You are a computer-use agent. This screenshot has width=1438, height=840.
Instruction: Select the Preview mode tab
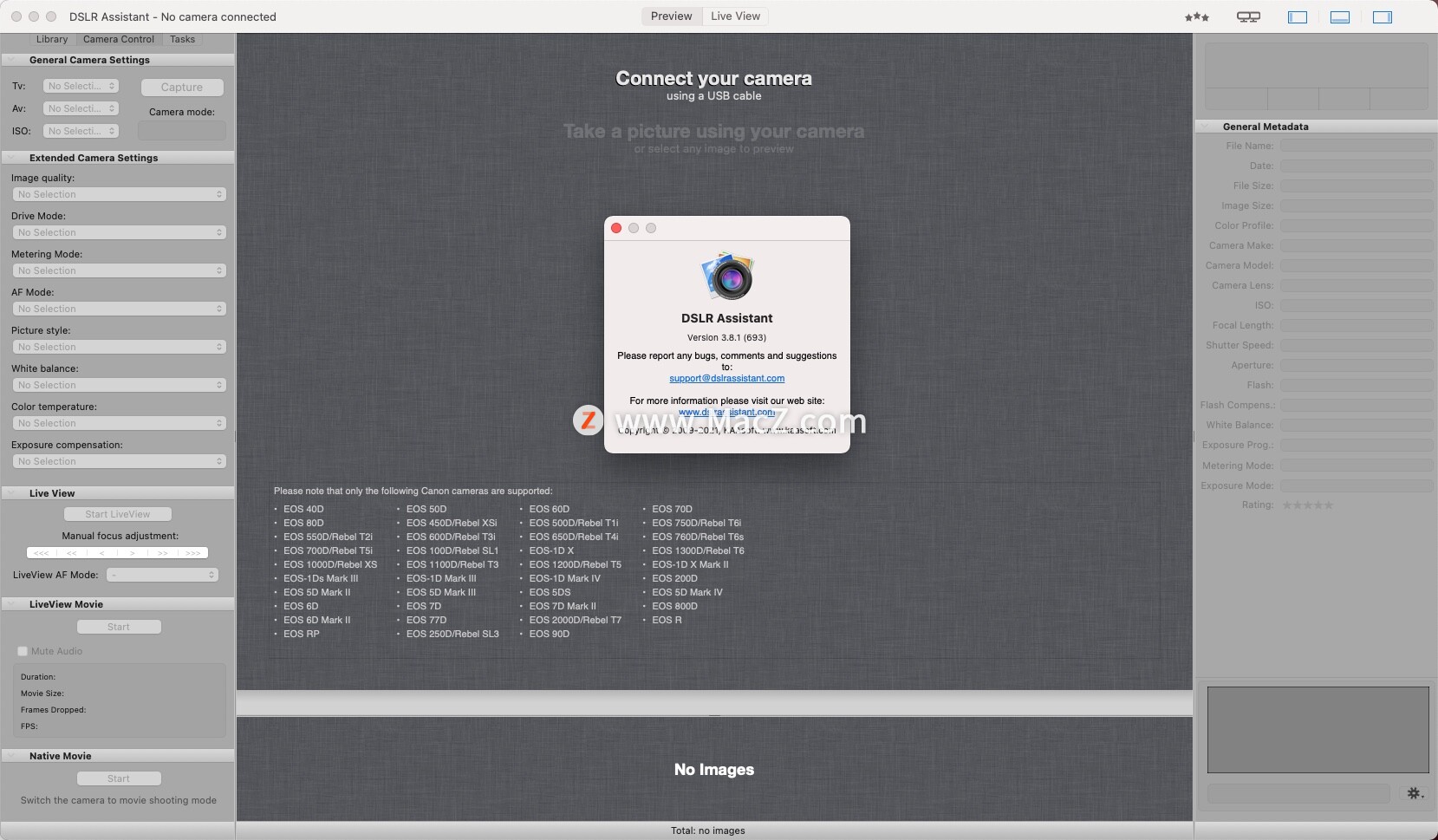click(672, 16)
